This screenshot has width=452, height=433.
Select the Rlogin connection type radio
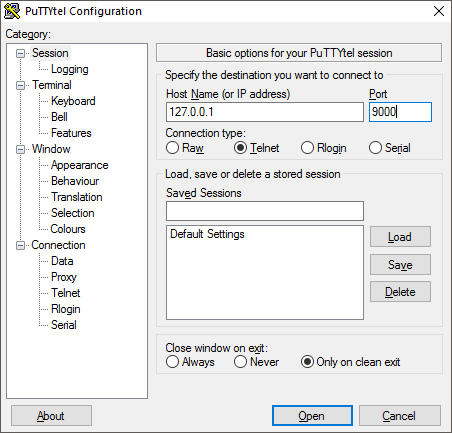(307, 148)
